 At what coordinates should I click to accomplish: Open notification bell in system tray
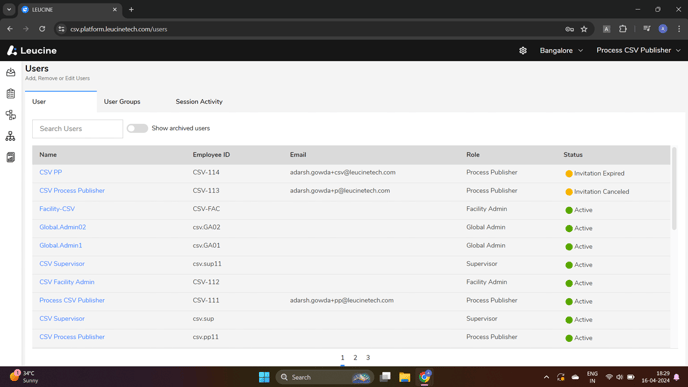pos(677,377)
